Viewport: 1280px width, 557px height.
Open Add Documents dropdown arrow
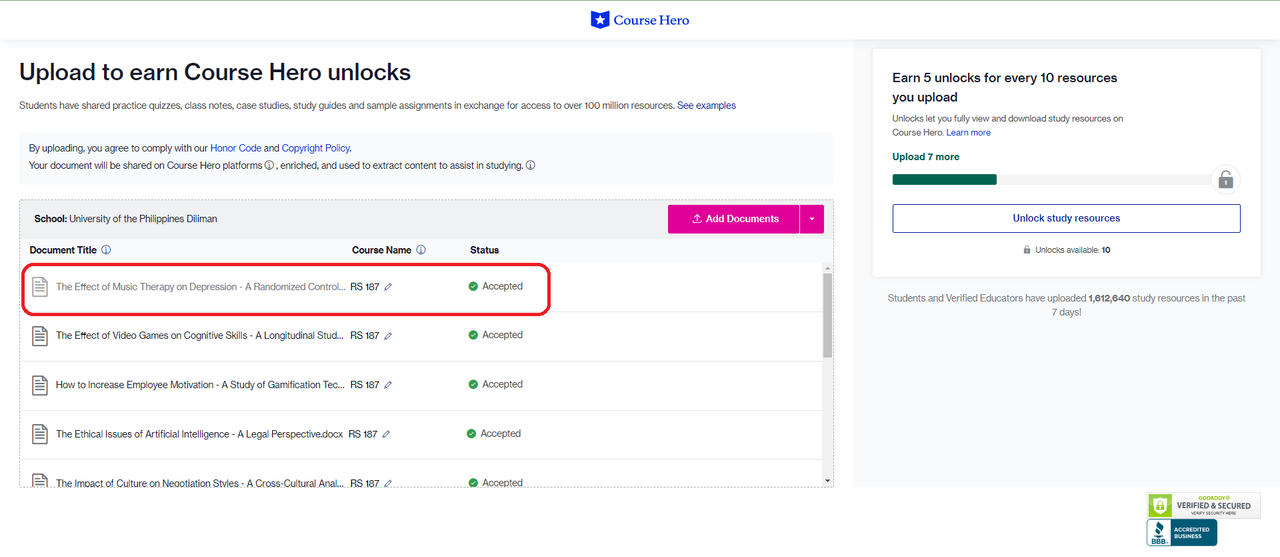(812, 219)
